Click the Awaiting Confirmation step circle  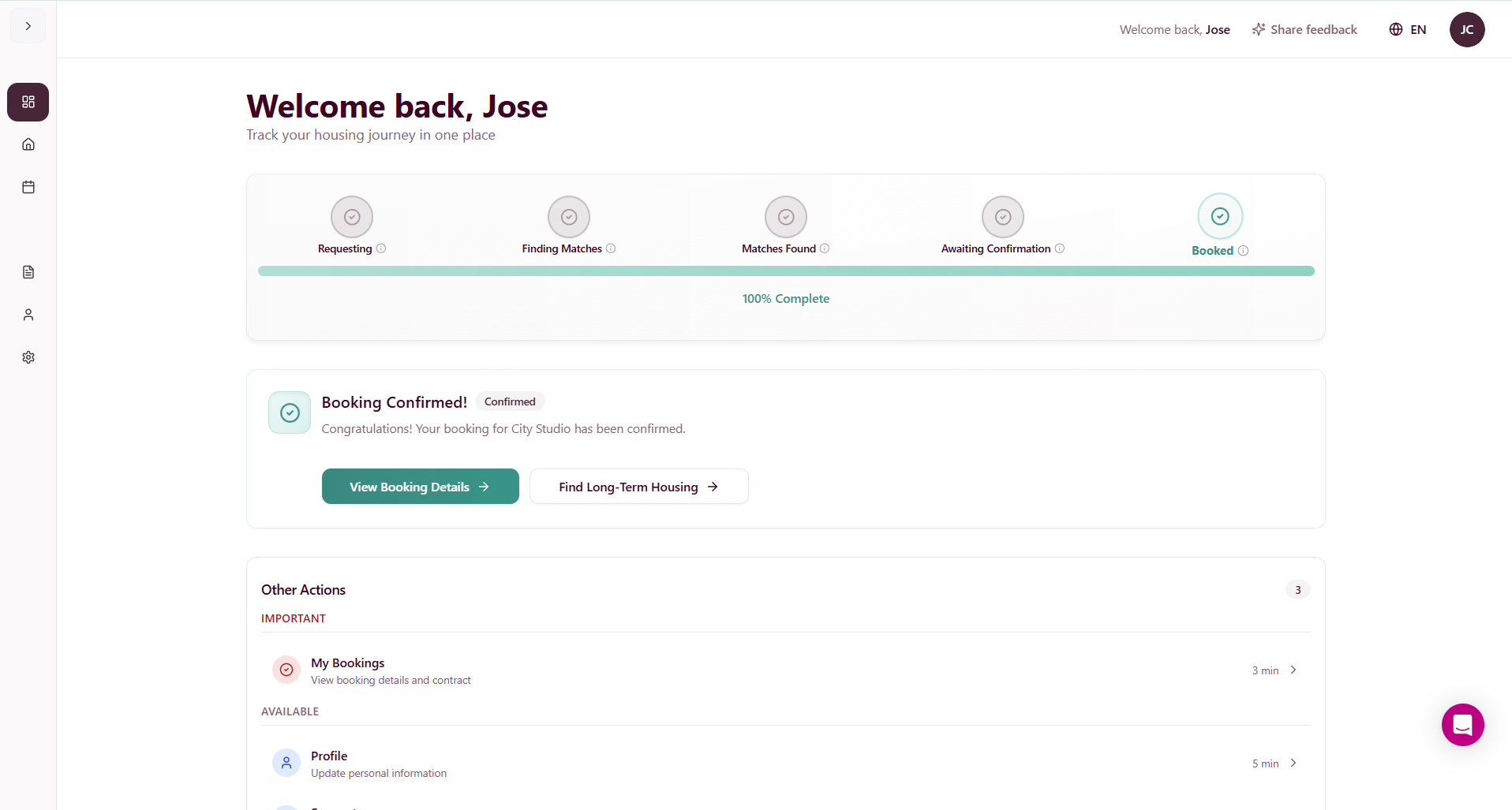[1003, 217]
